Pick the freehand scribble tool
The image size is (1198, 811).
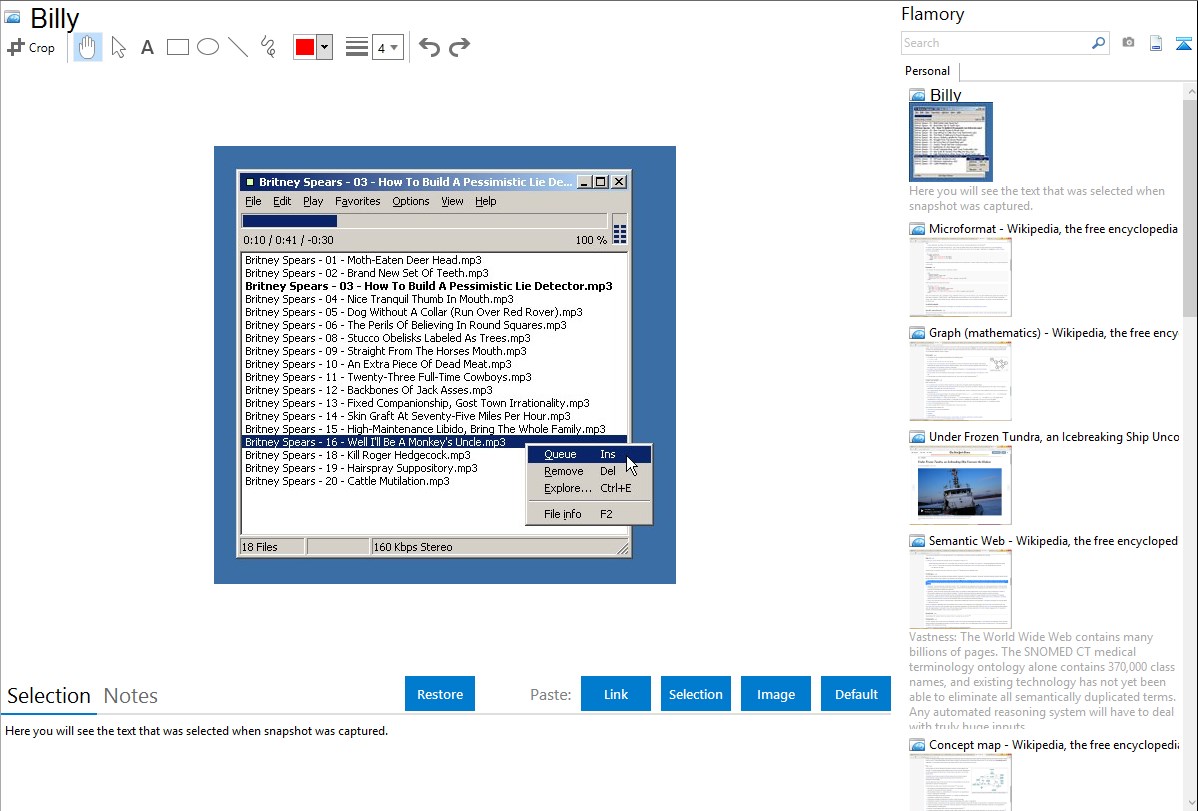tap(268, 47)
